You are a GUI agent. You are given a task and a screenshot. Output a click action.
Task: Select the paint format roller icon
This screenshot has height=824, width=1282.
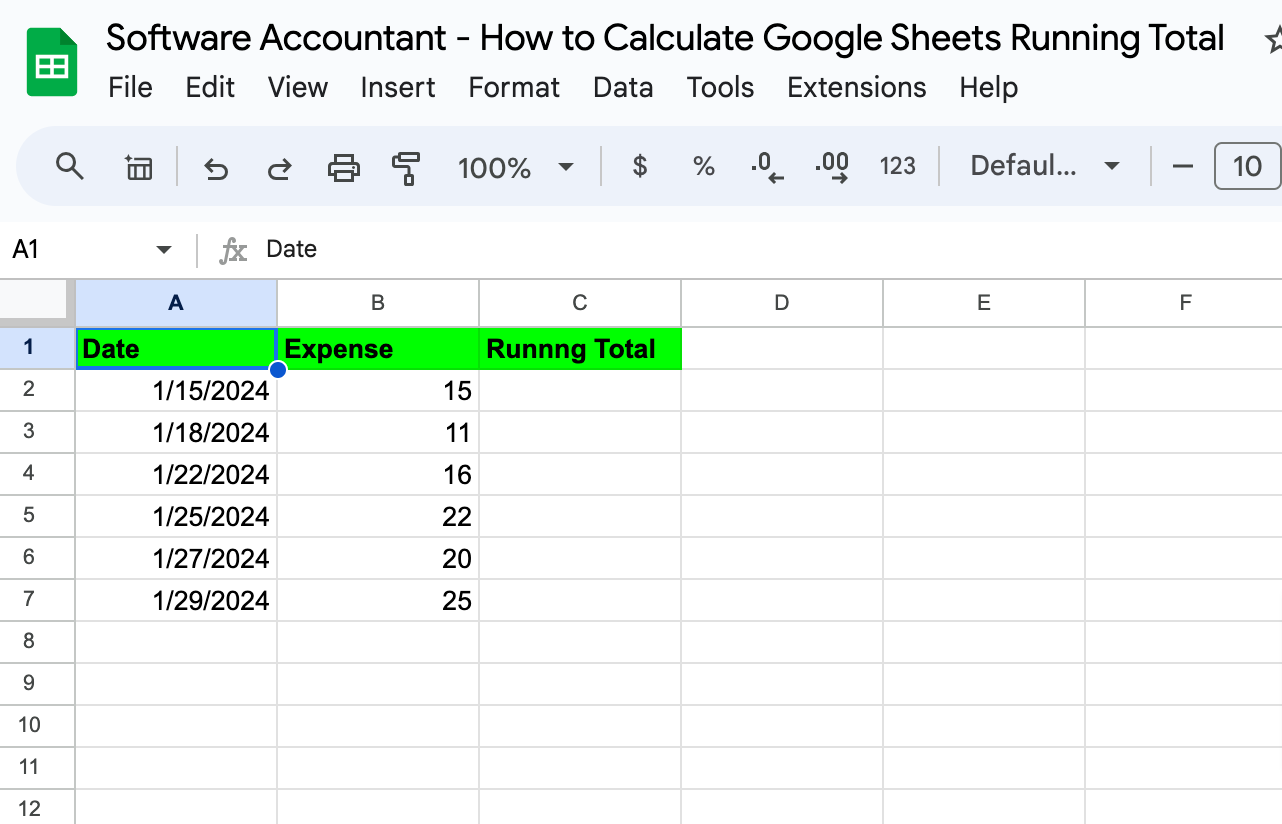pos(406,167)
